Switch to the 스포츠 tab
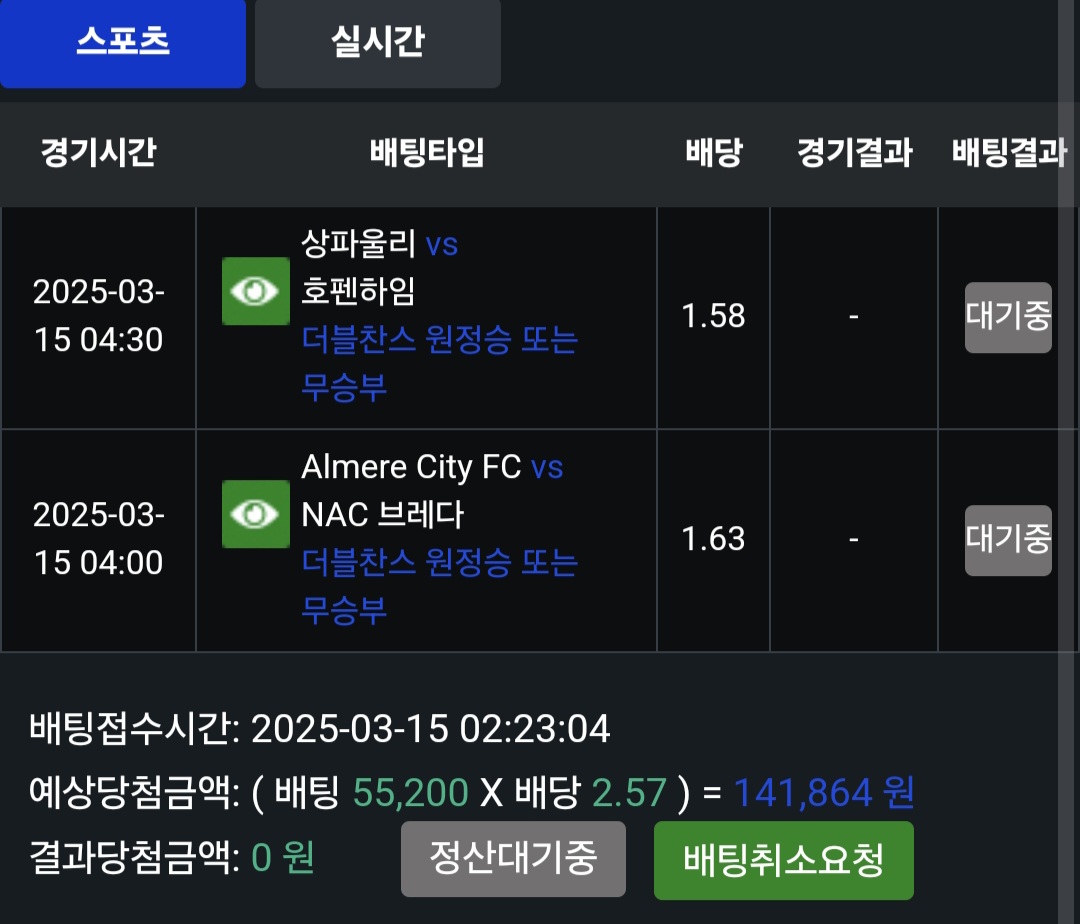 point(123,43)
